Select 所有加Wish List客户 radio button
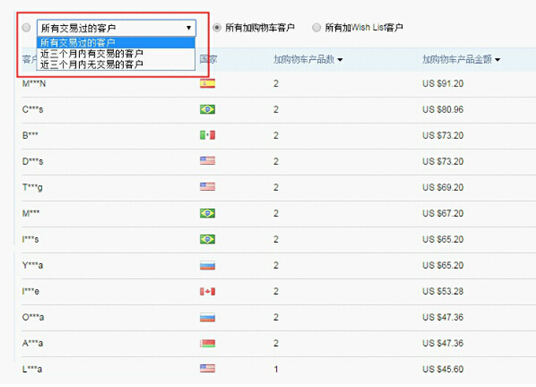Screen dimensions: 536x387 317,28
